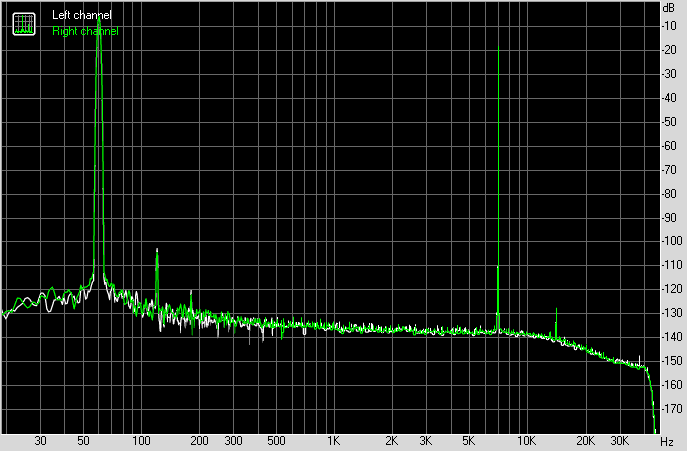
Task: Click the "-50" dB axis value
Action: (x=669, y=121)
